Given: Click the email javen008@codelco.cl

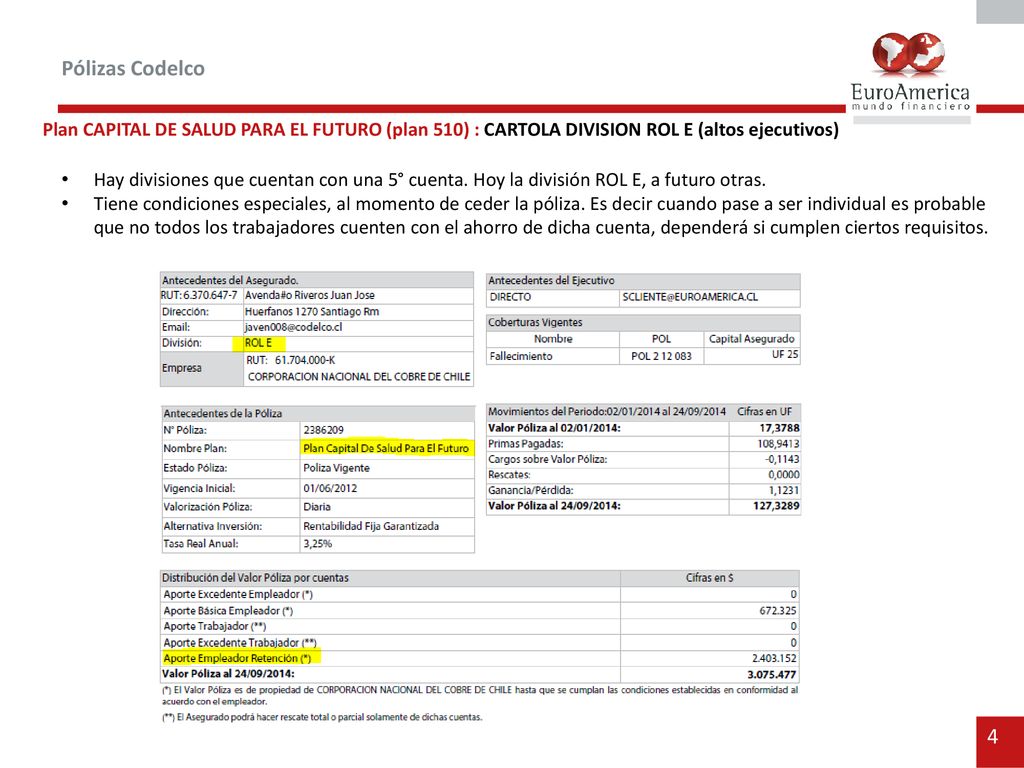Looking at the screenshot, I should [293, 327].
